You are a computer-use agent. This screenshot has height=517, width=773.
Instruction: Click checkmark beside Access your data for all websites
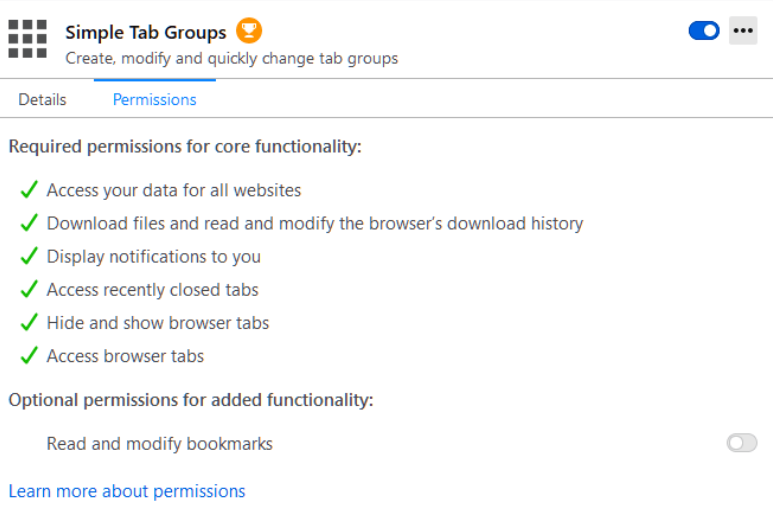[x=29, y=190]
